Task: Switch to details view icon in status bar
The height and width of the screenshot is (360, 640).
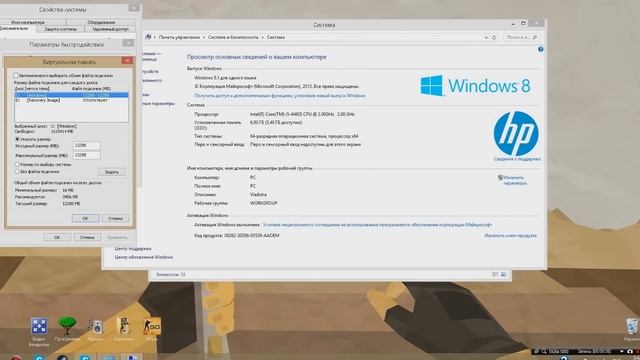Action: point(495,274)
